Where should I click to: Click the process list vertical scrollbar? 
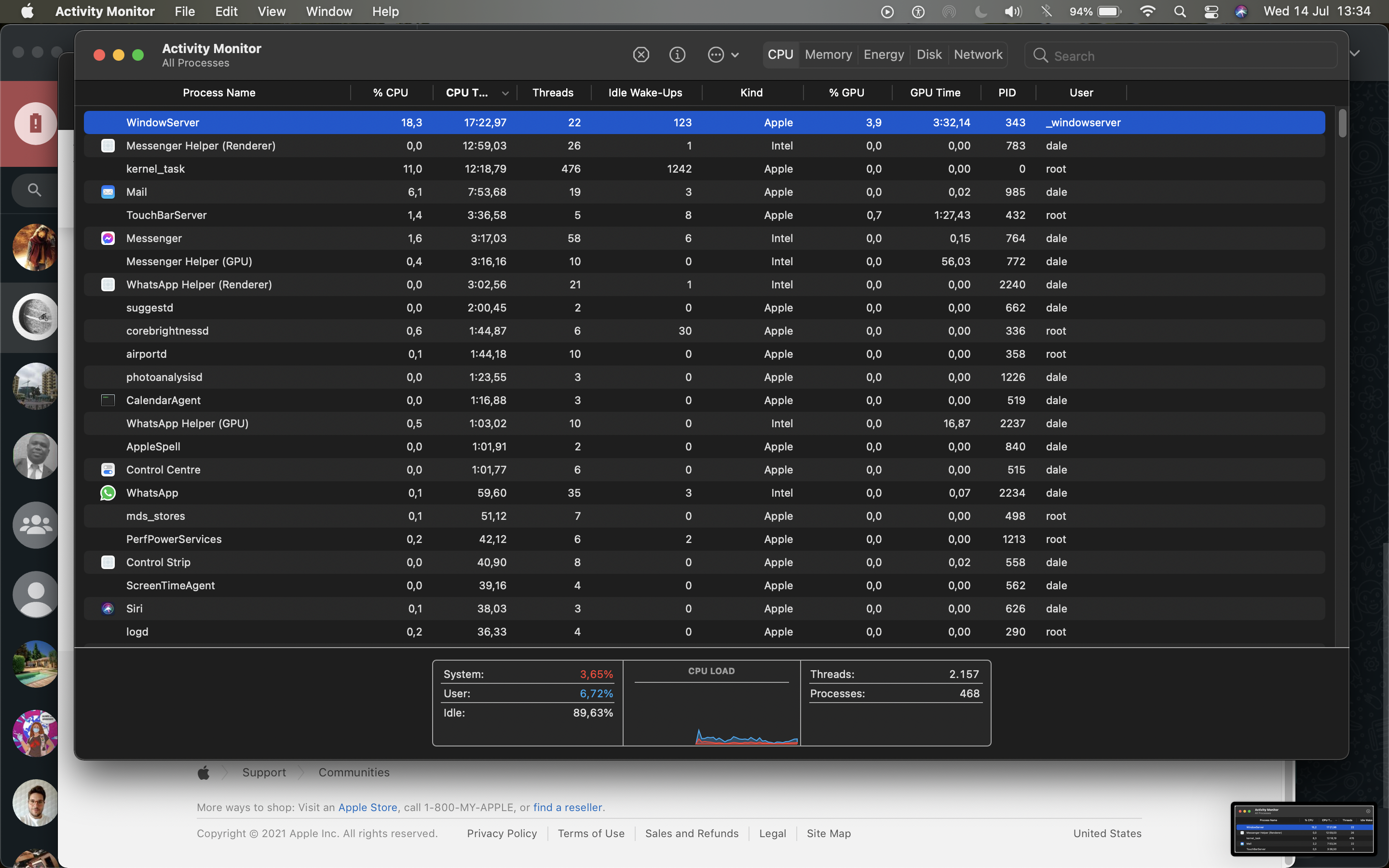click(x=1342, y=123)
